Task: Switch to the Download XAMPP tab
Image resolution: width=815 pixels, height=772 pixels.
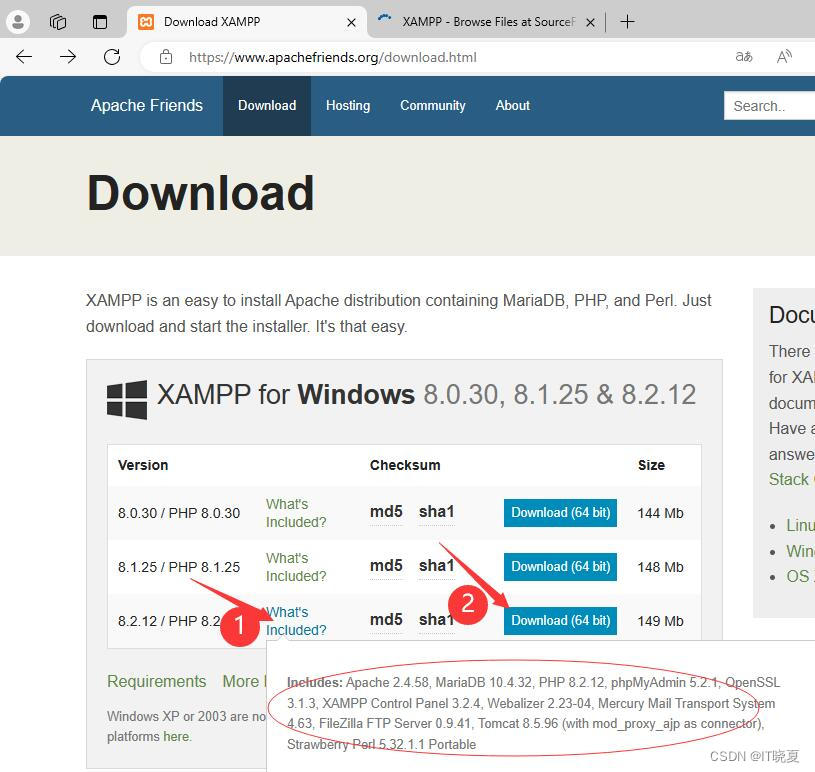Action: click(x=247, y=22)
